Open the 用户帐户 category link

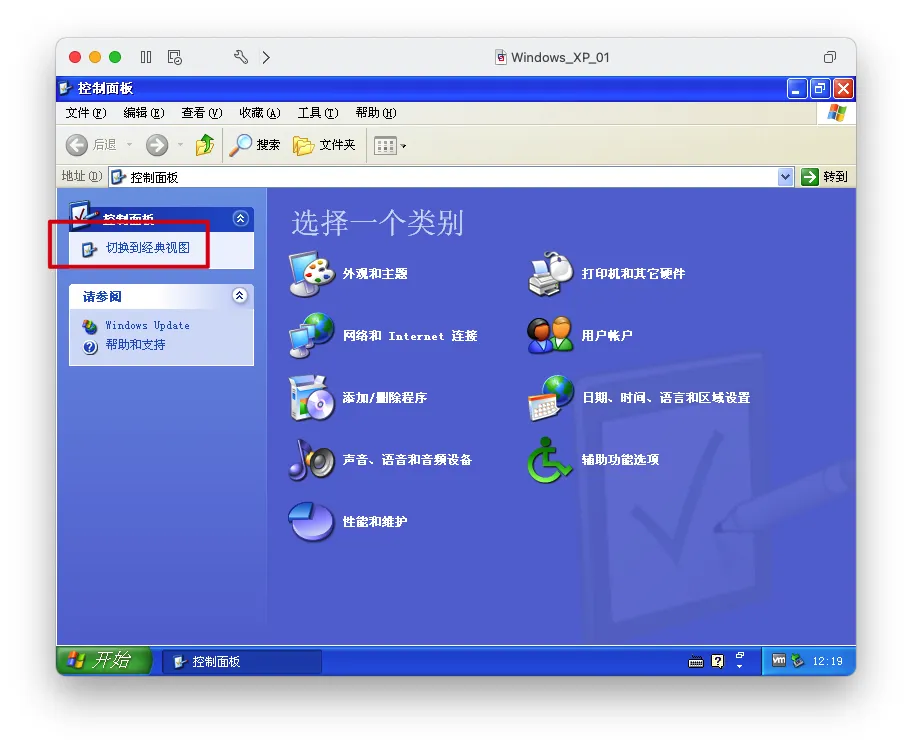607,336
